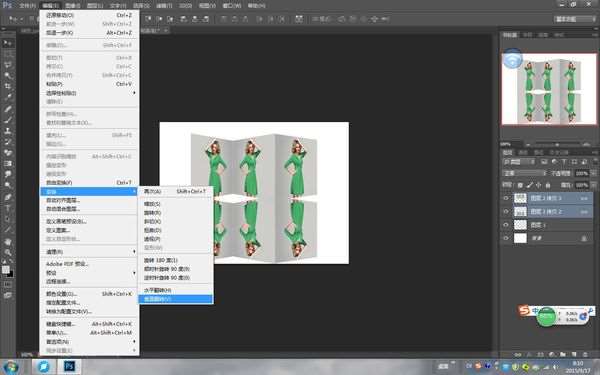Select the Brush tool
Viewport: 600px width, 375px height.
click(8, 120)
